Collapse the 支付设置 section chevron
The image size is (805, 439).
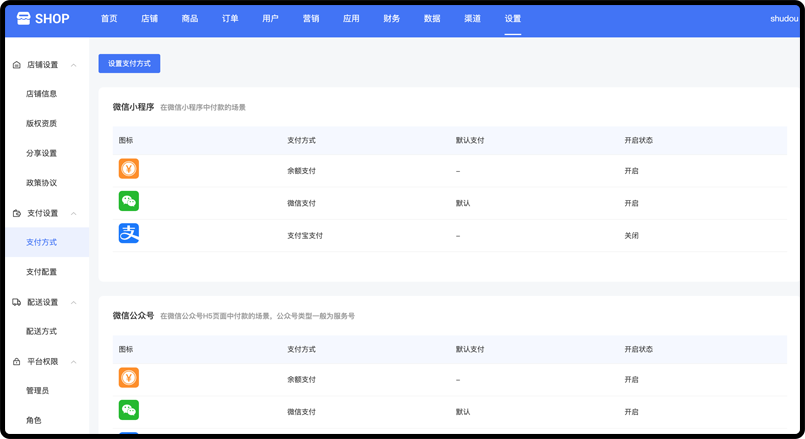tap(73, 213)
